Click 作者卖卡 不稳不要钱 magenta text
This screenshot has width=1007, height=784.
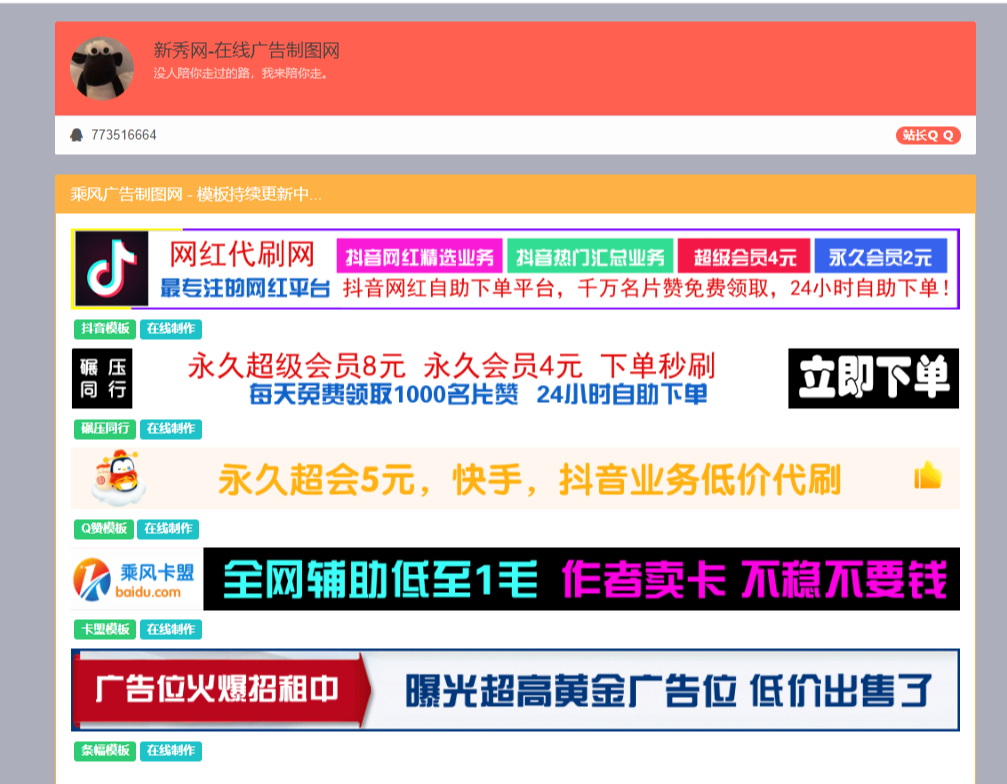754,580
